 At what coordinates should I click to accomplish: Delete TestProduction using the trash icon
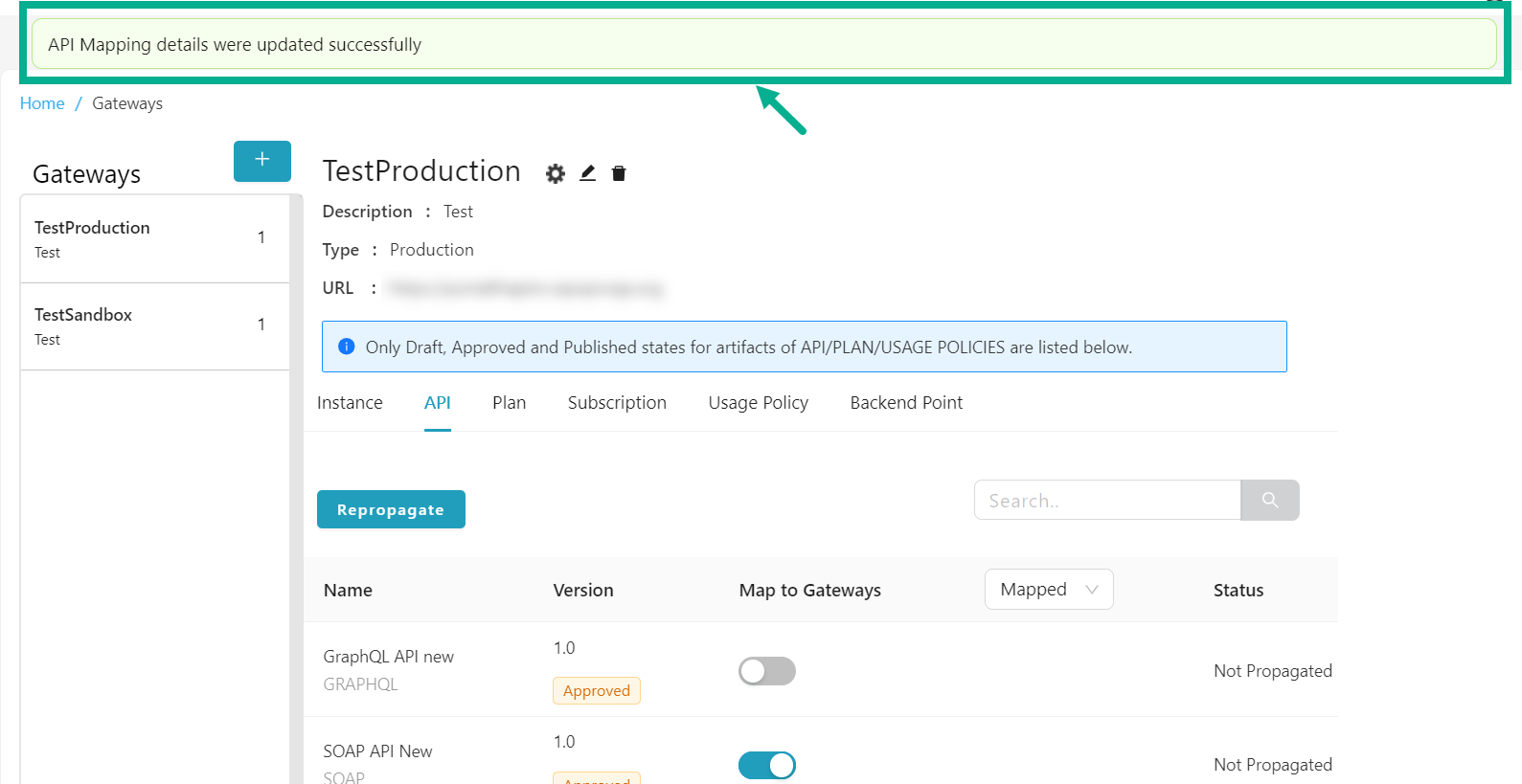pos(619,173)
